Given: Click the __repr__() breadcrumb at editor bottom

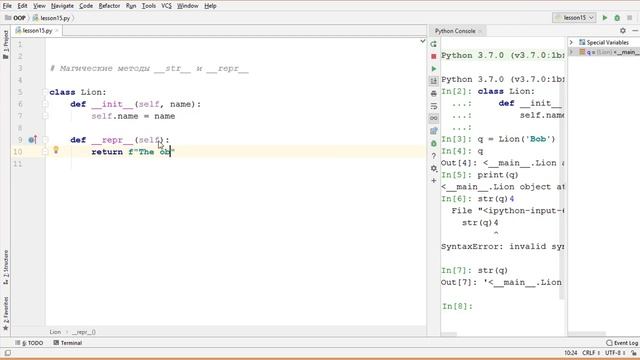Looking at the screenshot, I should (x=84, y=332).
